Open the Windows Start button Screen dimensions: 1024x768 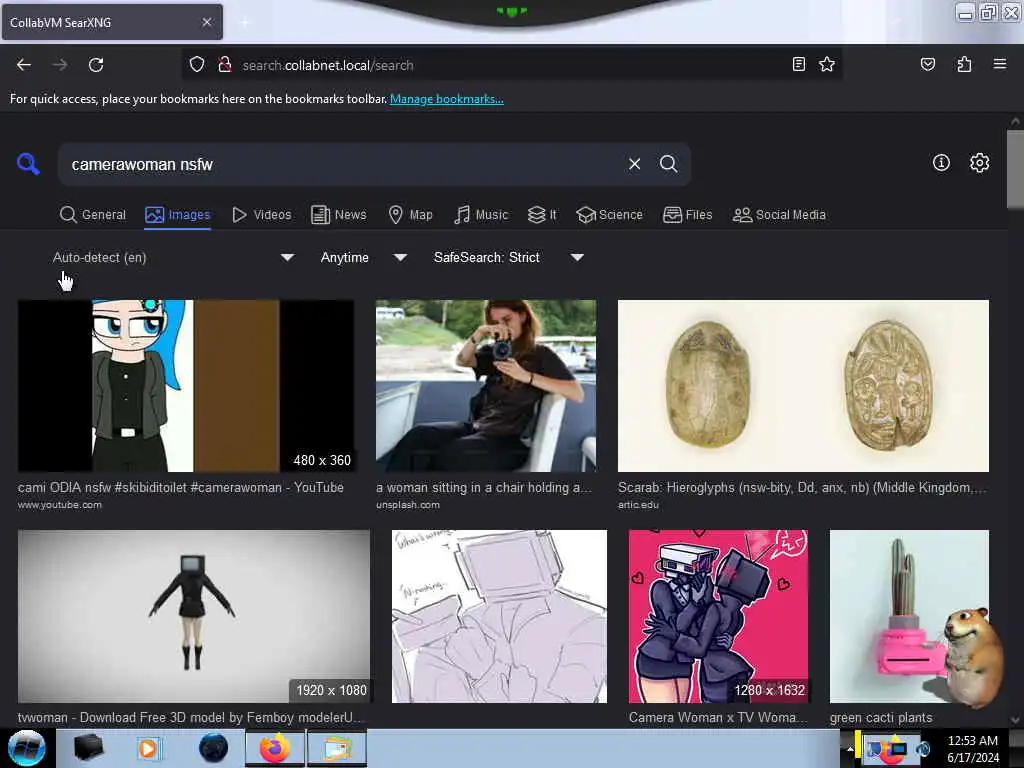[x=27, y=748]
